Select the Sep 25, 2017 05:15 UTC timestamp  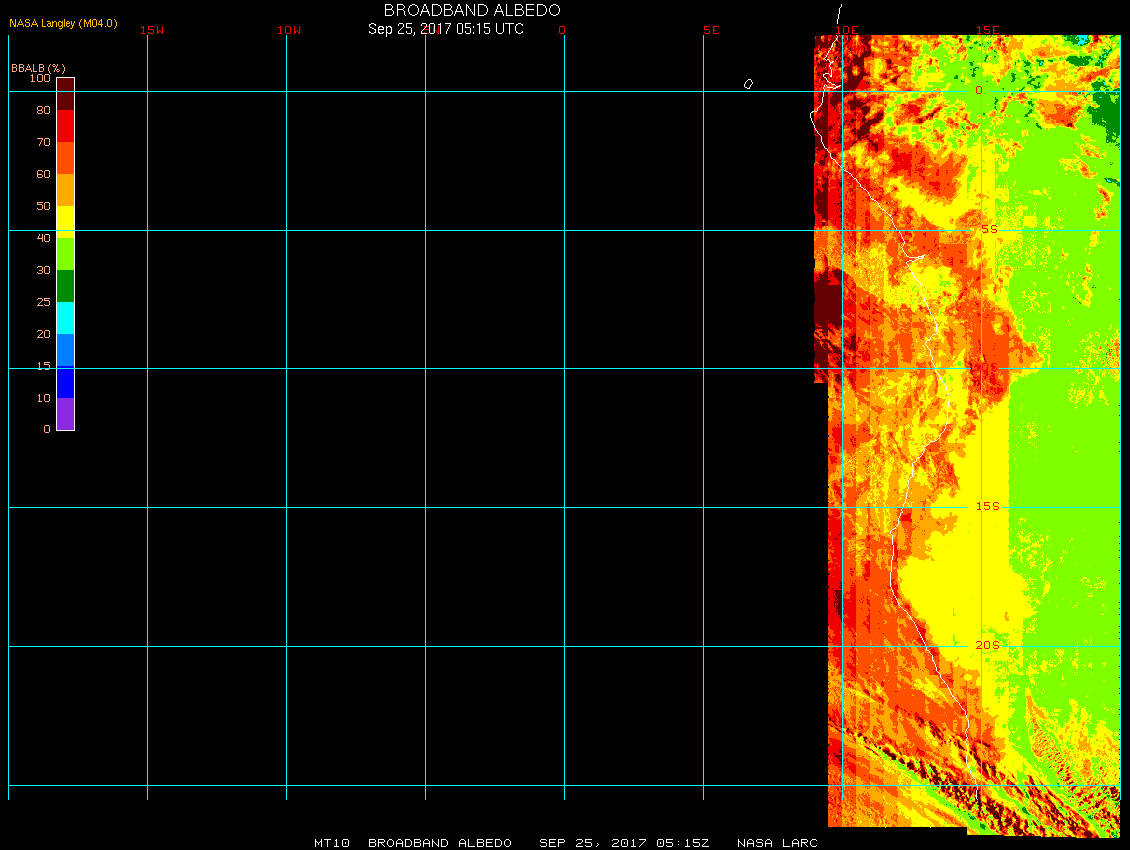[x=446, y=29]
